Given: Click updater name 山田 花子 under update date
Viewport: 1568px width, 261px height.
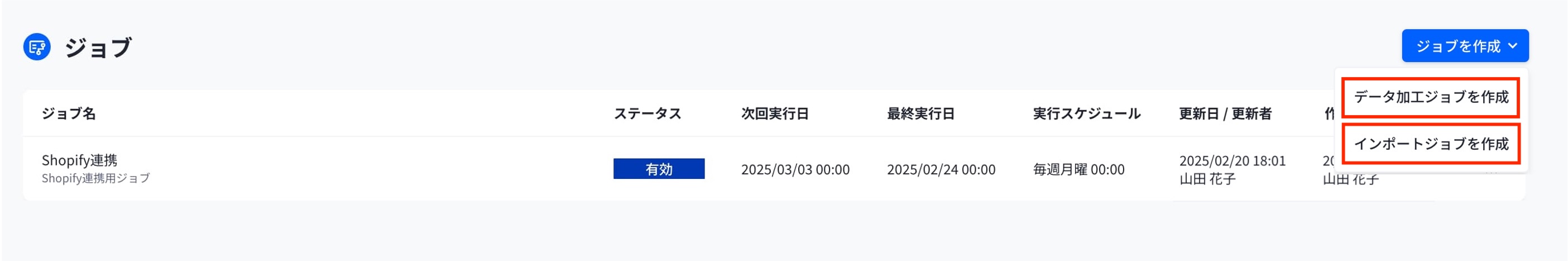Looking at the screenshot, I should pos(1207,179).
